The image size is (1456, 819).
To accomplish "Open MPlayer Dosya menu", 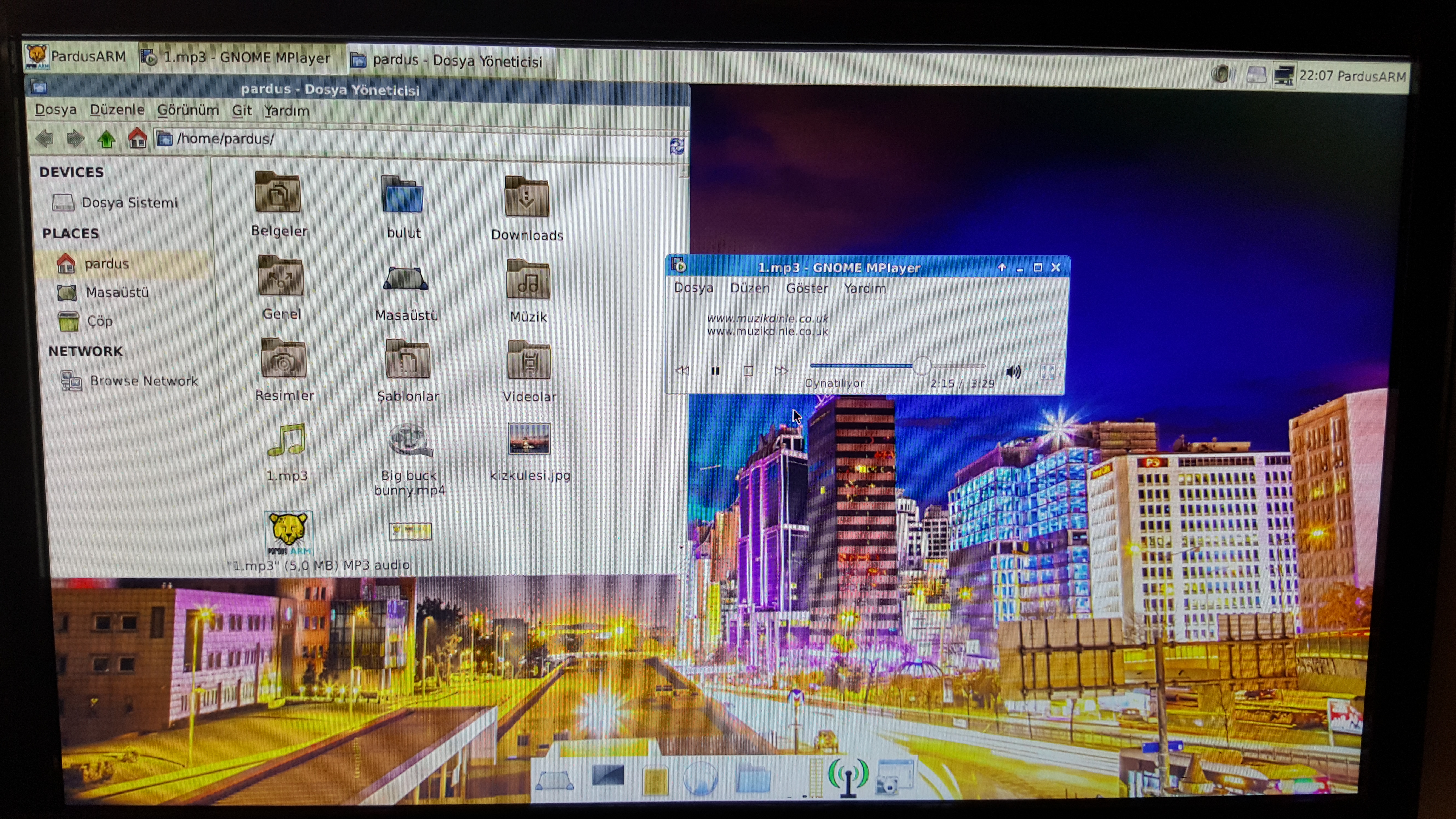I will point(693,288).
